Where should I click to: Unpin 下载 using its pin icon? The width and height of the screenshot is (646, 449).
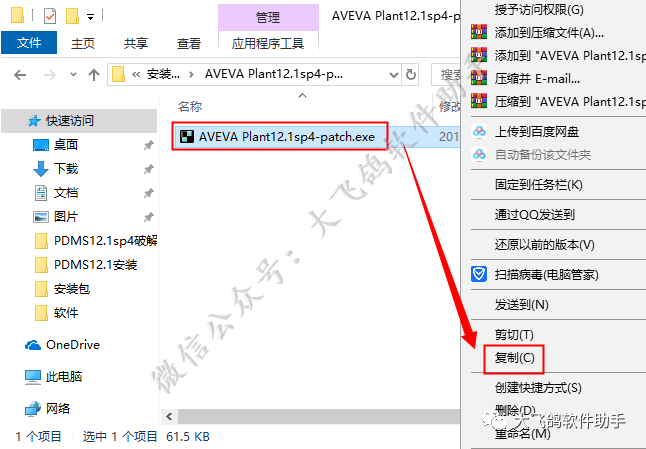pos(149,169)
